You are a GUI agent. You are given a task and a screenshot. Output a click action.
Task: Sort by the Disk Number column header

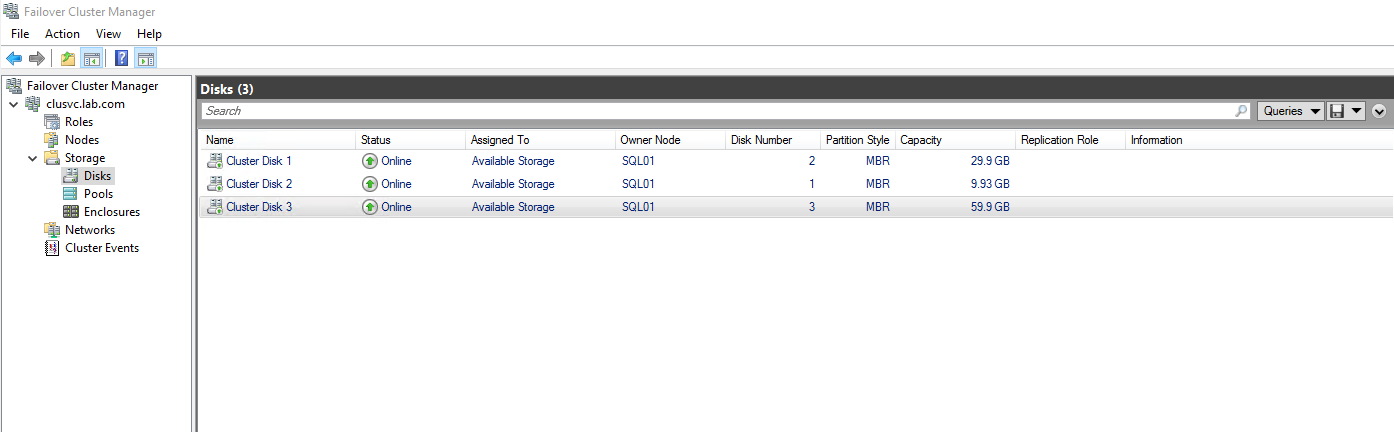772,140
